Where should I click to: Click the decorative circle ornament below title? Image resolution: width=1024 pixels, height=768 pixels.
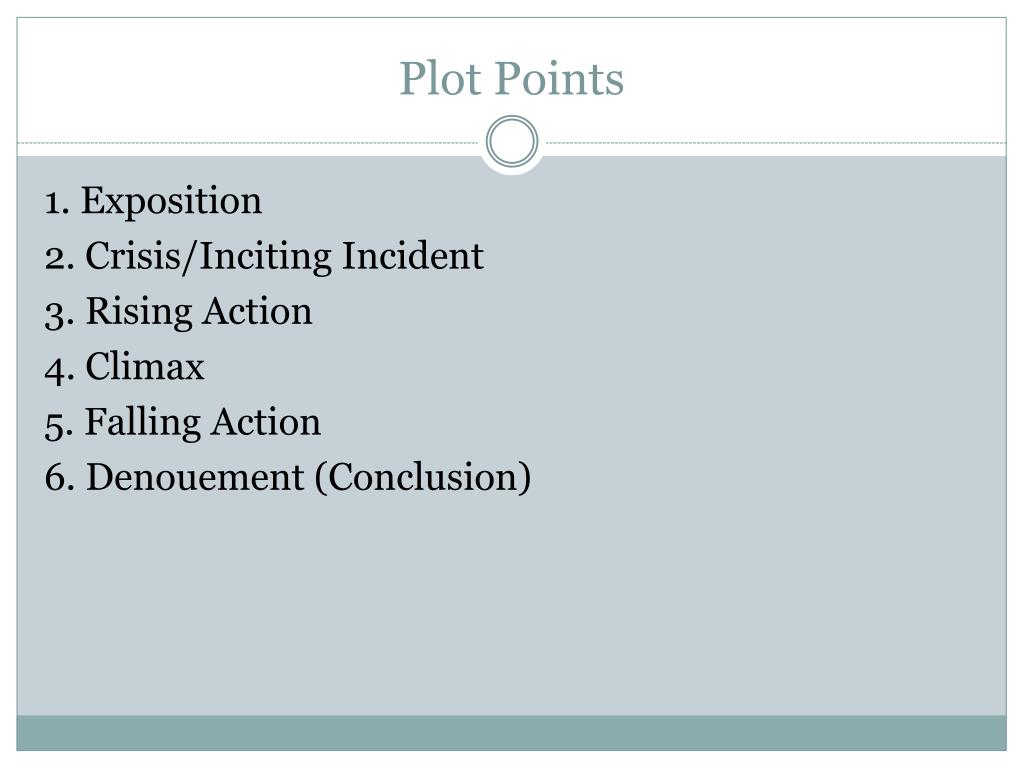(512, 141)
